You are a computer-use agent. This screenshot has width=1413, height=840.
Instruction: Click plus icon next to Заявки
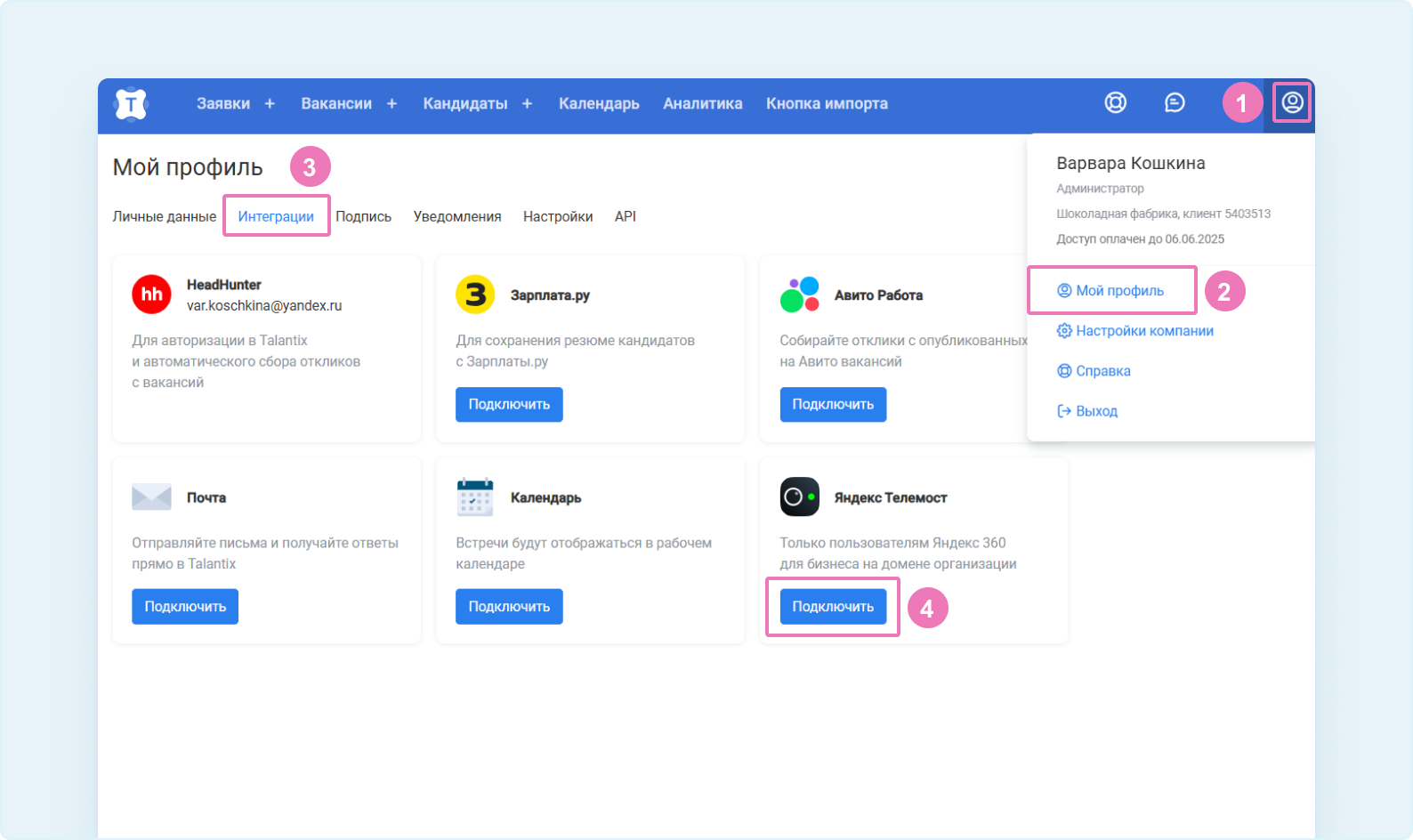click(270, 104)
